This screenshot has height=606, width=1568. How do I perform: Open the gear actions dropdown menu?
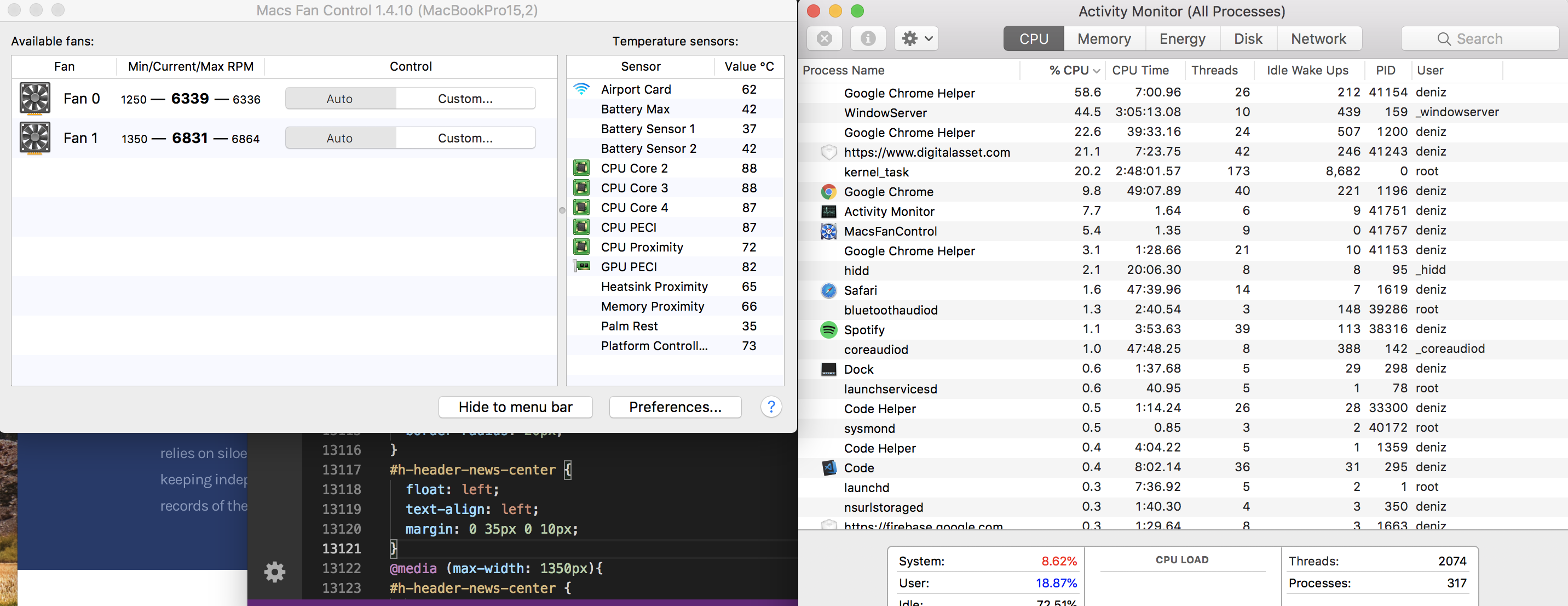coord(916,39)
